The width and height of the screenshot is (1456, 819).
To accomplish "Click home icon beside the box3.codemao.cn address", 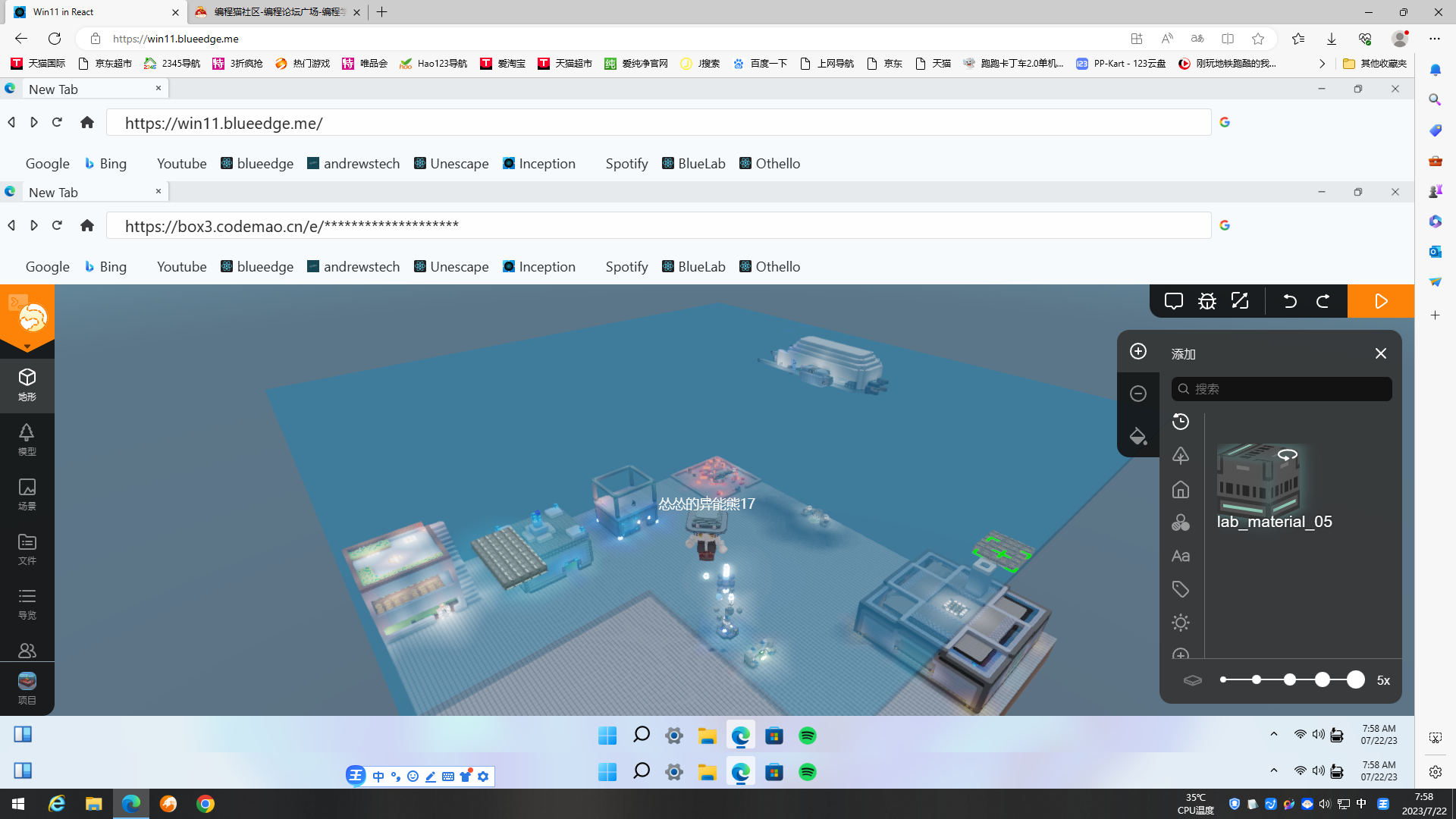I will (x=87, y=225).
